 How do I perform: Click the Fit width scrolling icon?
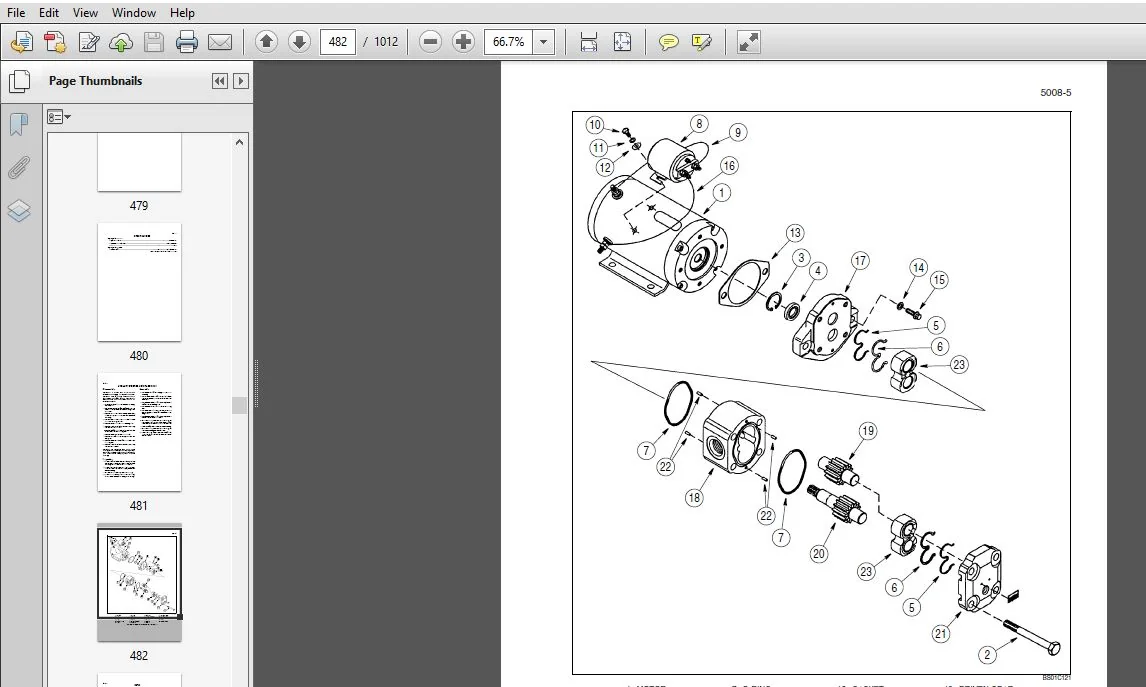[x=588, y=42]
